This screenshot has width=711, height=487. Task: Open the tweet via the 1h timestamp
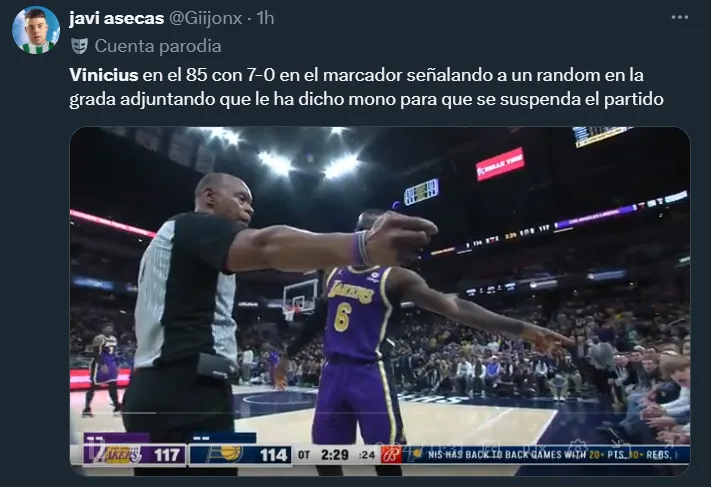[265, 18]
